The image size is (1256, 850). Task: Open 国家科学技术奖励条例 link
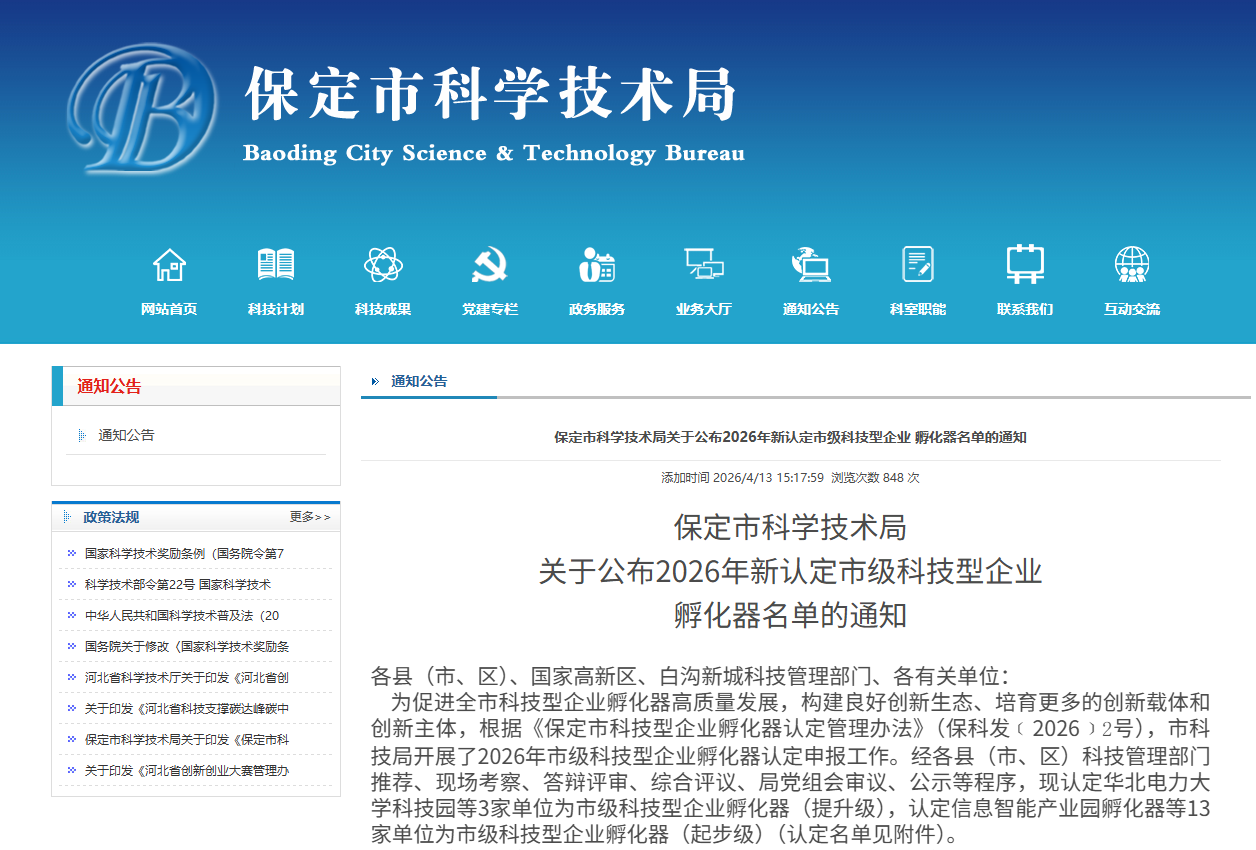(184, 553)
